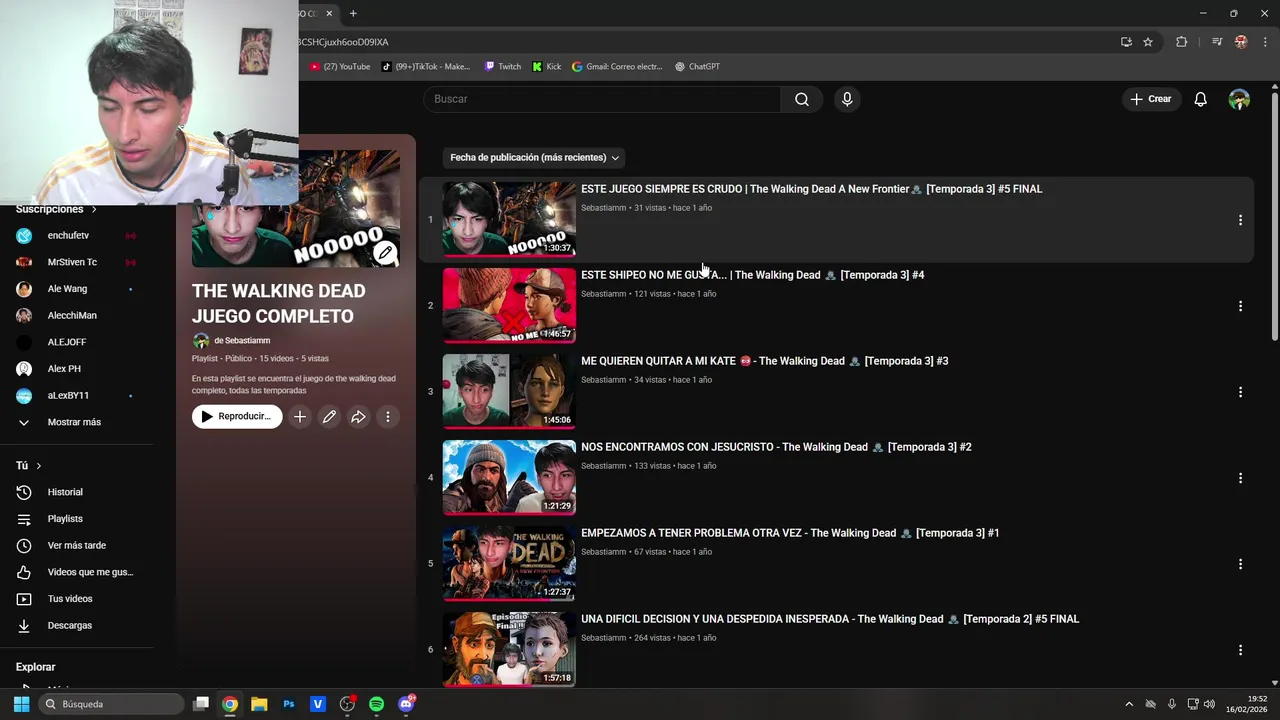Screen dimensions: 1280x720
Task: Open options for ME QUIEREN QUITAR A MI KATE
Action: (x=1240, y=392)
